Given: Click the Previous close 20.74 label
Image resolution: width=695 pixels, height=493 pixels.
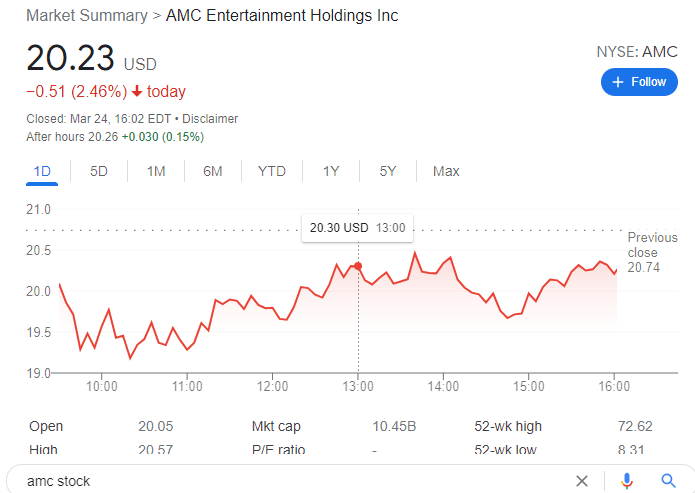Looking at the screenshot, I should pyautogui.click(x=652, y=252).
